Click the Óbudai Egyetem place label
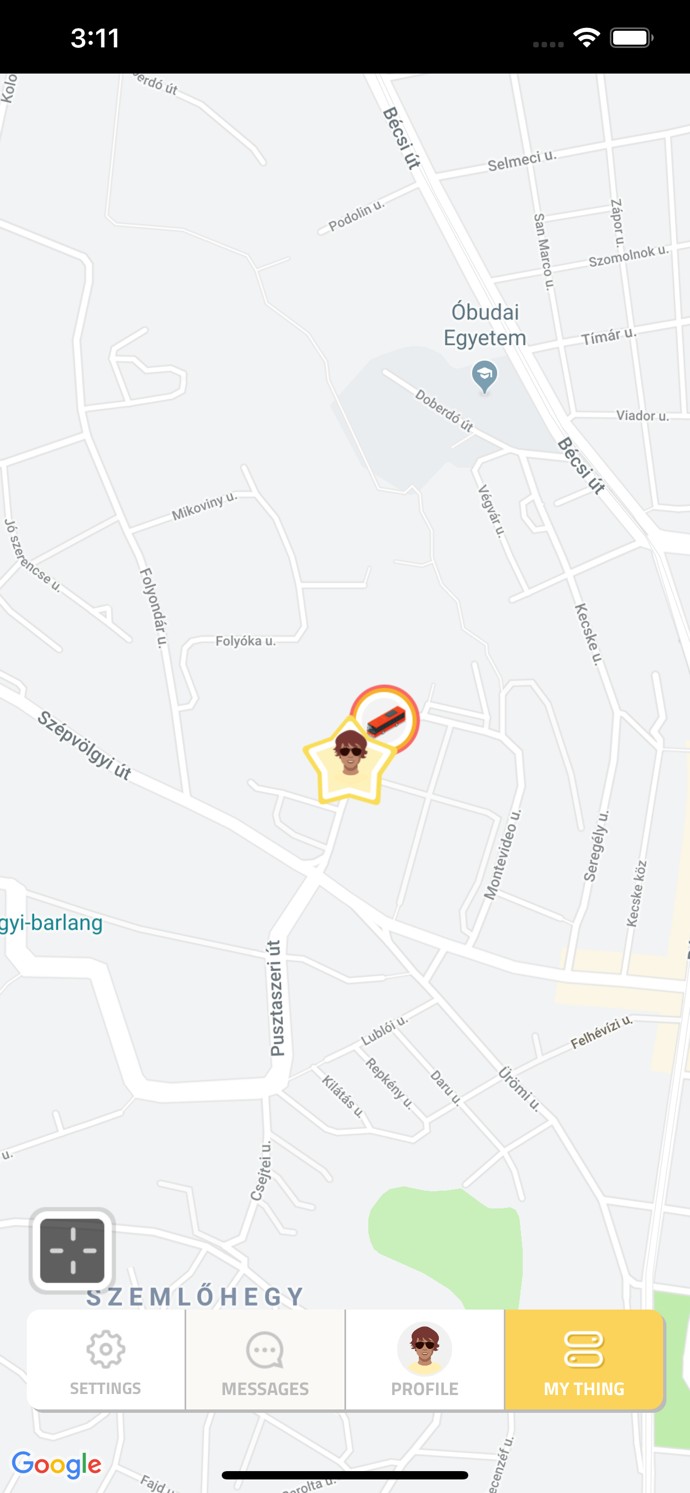Image resolution: width=690 pixels, height=1493 pixels. click(485, 325)
